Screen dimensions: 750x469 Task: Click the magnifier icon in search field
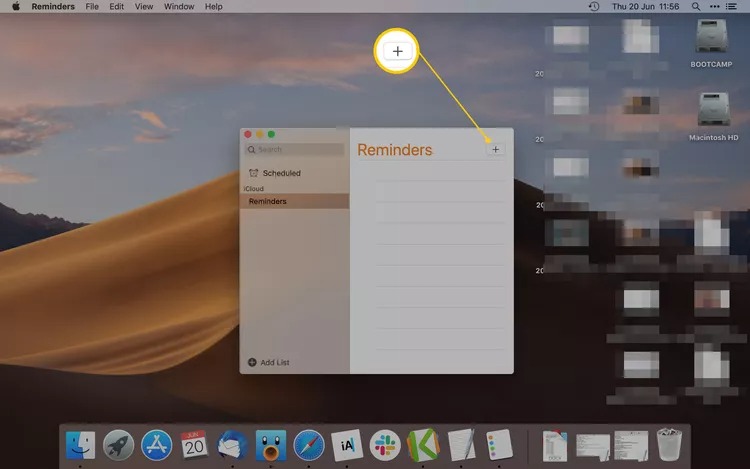point(252,150)
